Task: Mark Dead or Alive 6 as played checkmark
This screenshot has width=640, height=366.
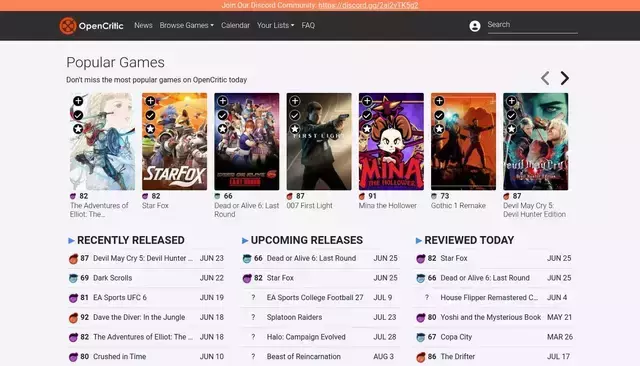Action: [x=222, y=115]
